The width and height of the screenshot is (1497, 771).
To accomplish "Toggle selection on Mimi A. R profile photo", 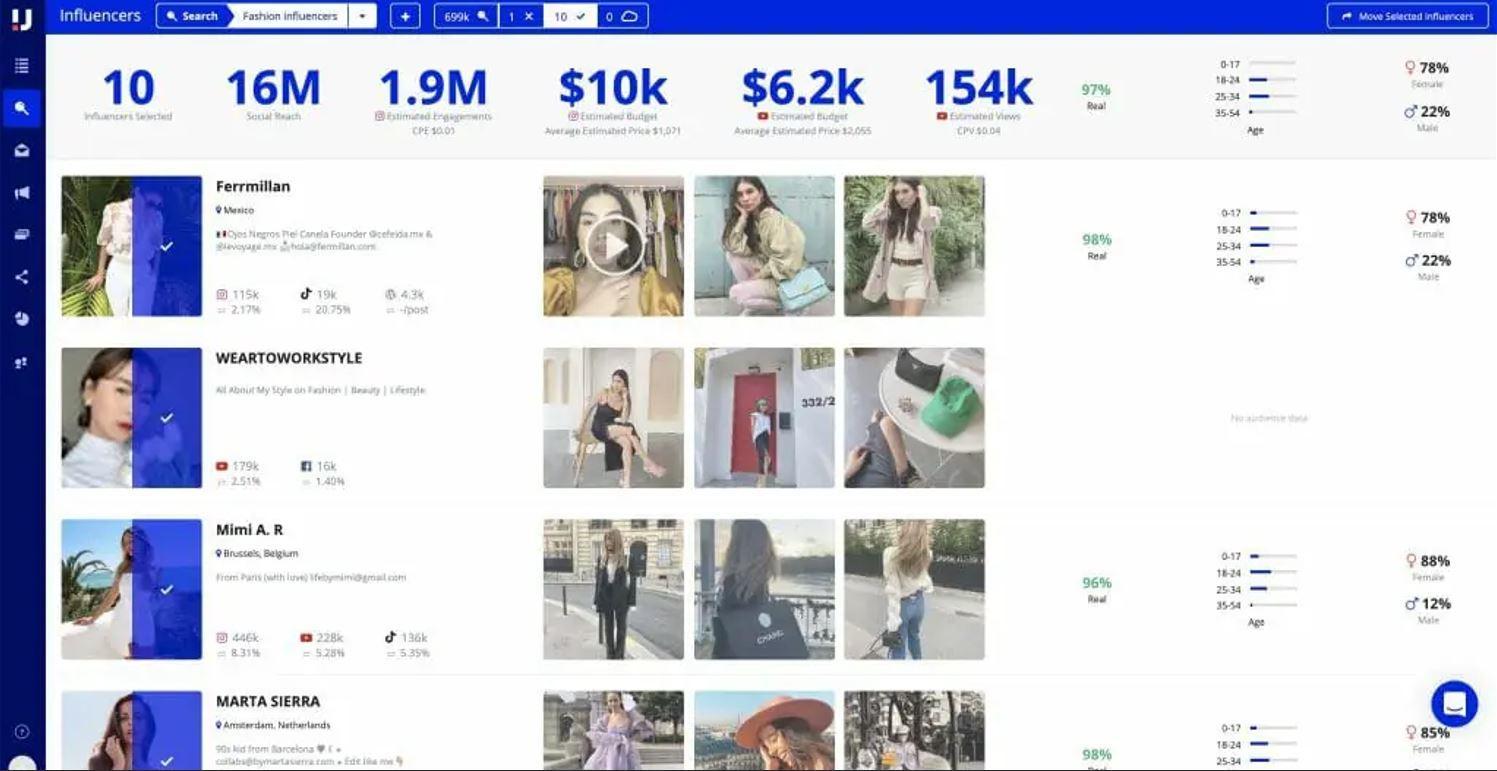I will pos(131,589).
